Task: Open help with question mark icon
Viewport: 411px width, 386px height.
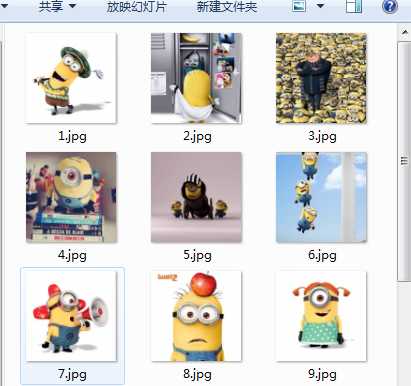Action: 389,6
